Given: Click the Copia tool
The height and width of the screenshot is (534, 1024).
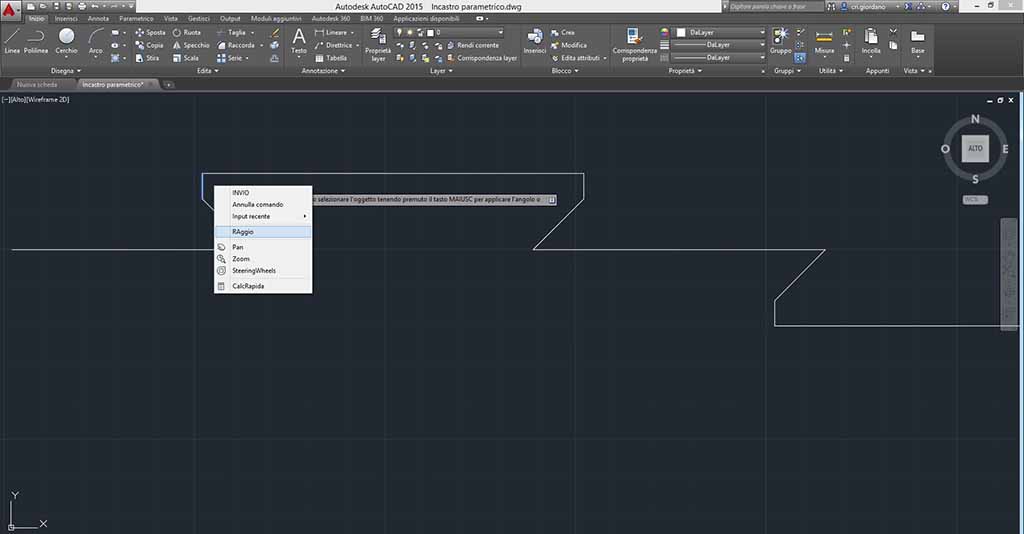Looking at the screenshot, I should point(150,45).
